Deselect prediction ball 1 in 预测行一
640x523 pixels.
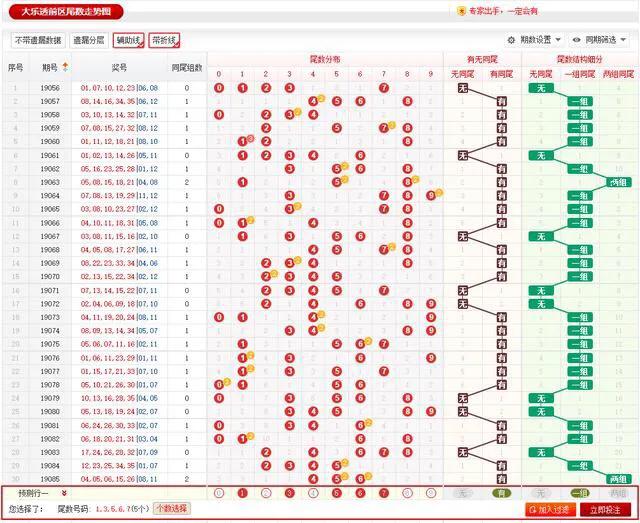[242, 493]
